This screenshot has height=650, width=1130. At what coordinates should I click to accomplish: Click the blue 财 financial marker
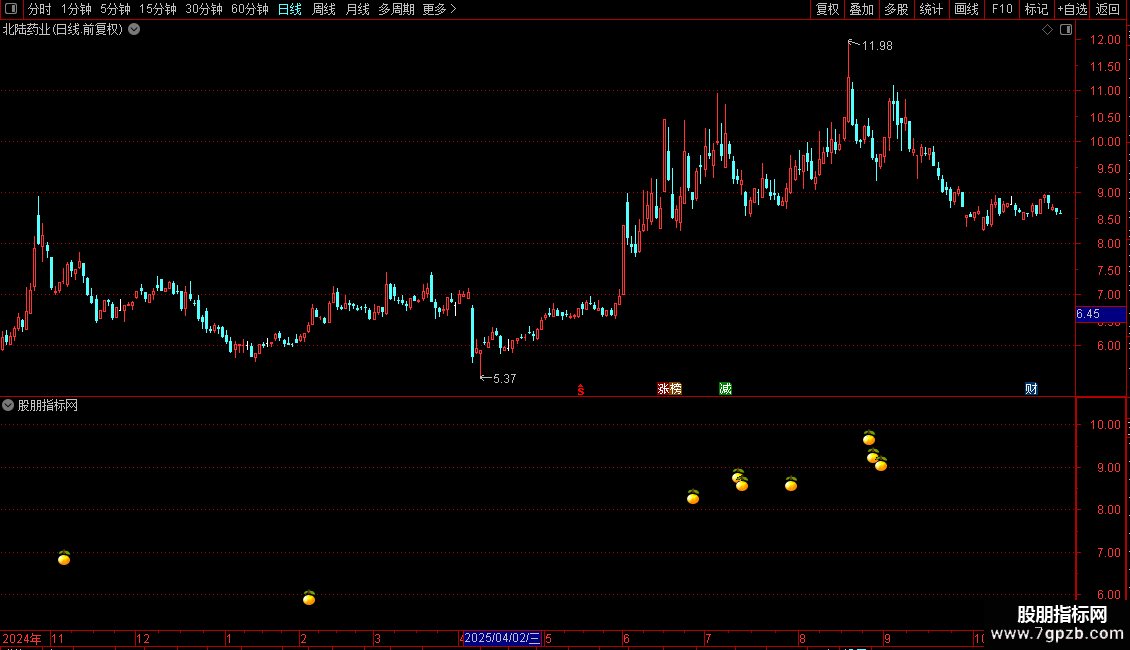pos(1031,389)
